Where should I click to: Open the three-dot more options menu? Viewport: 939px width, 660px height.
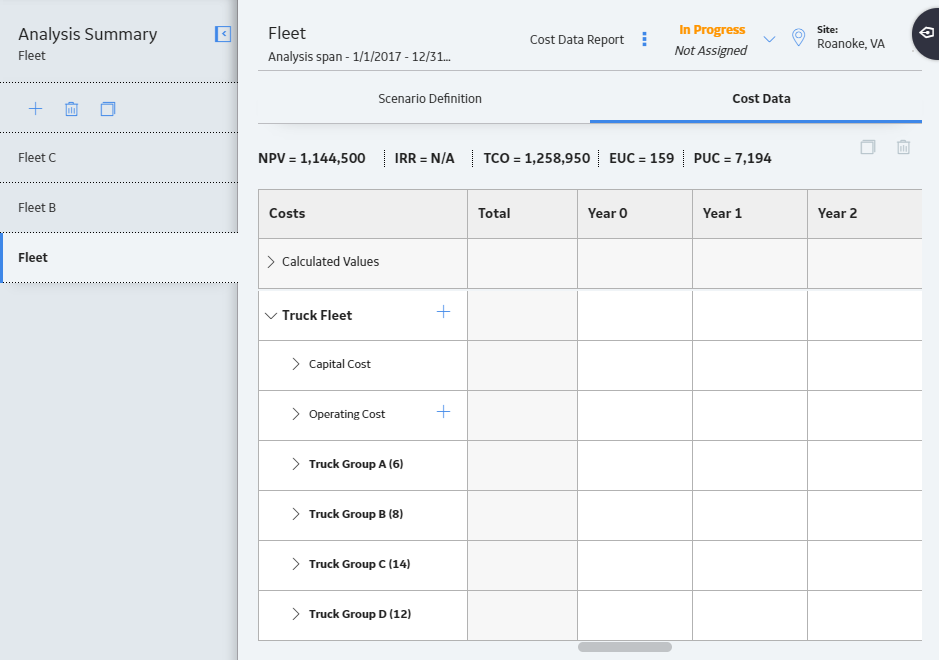coord(644,39)
